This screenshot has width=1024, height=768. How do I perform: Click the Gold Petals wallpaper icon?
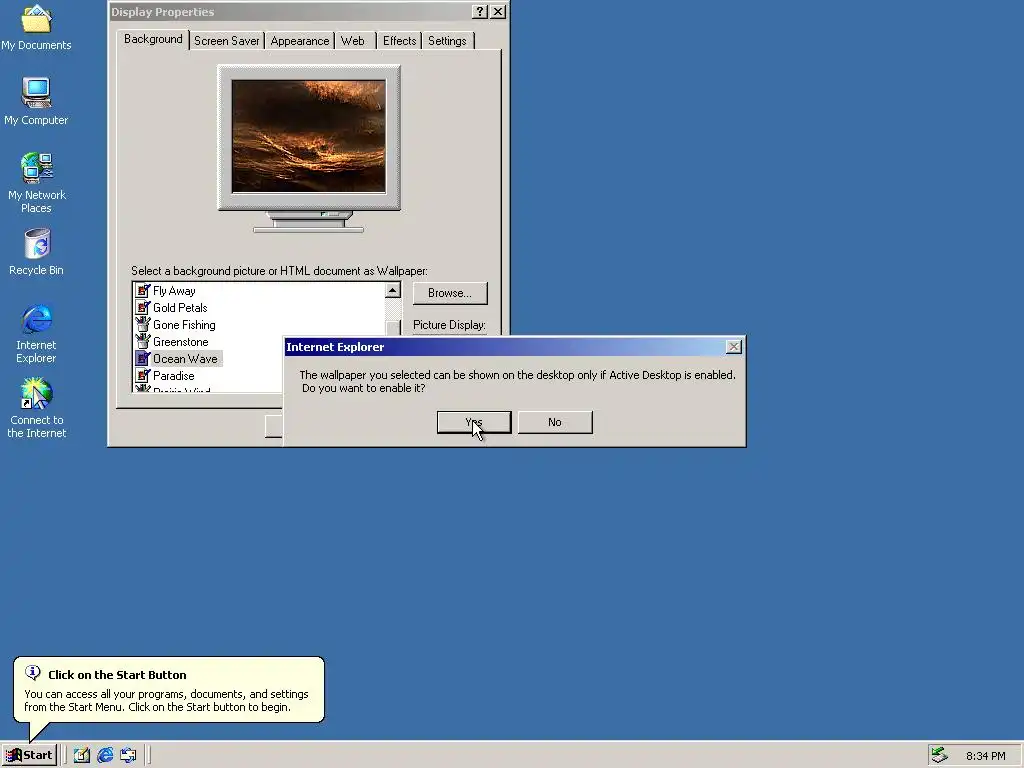pos(142,308)
